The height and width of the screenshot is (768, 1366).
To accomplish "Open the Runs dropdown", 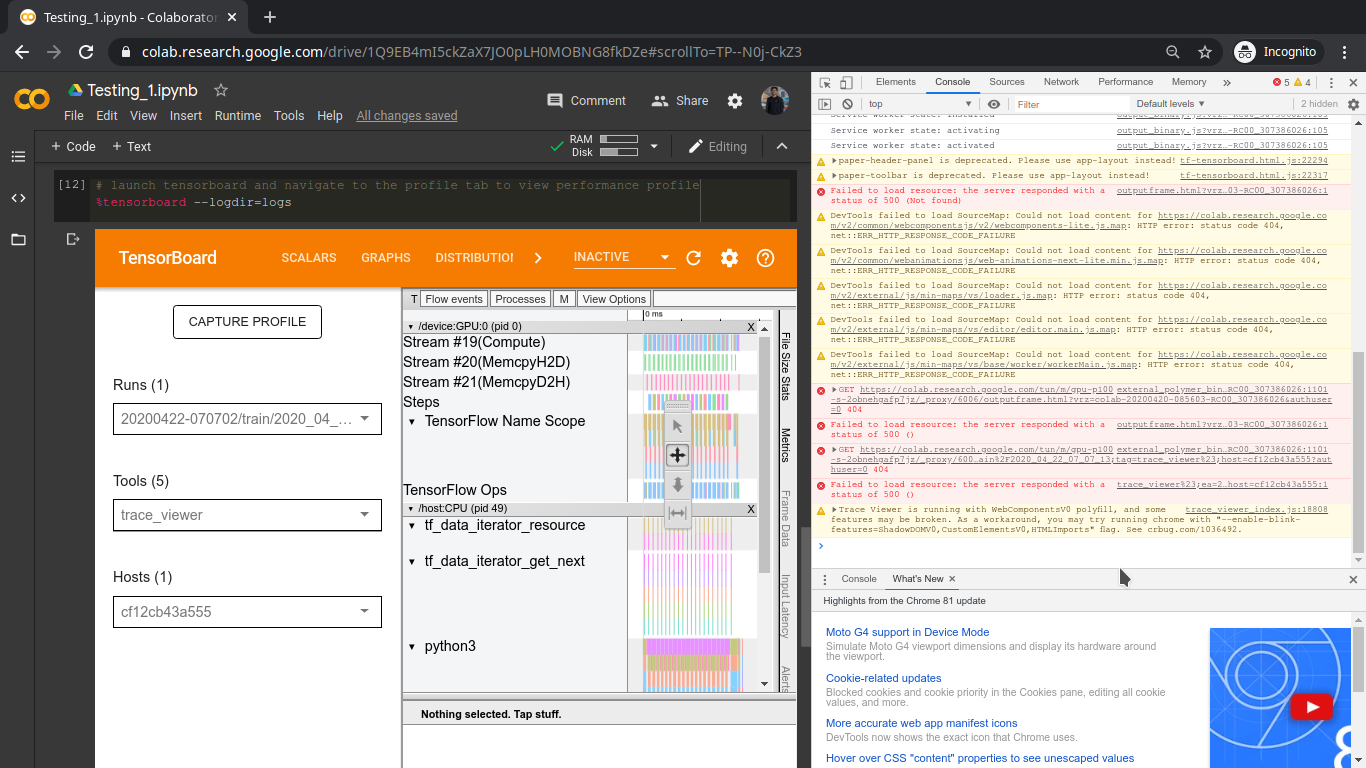I will coord(248,419).
